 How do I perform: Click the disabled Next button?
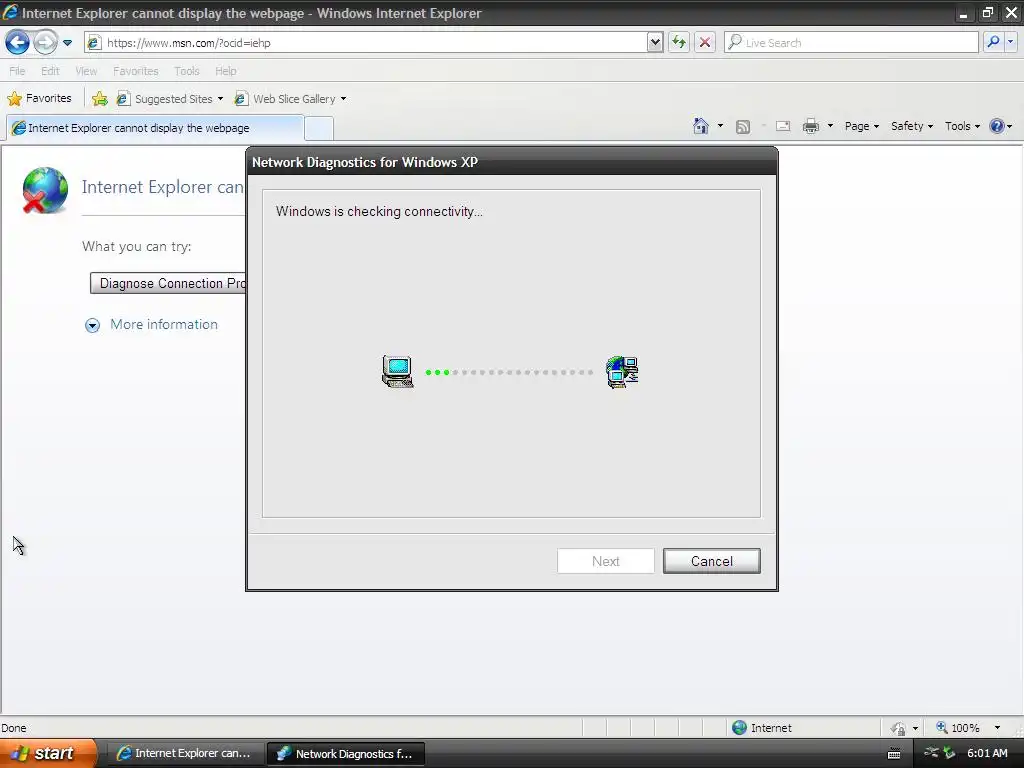point(605,561)
